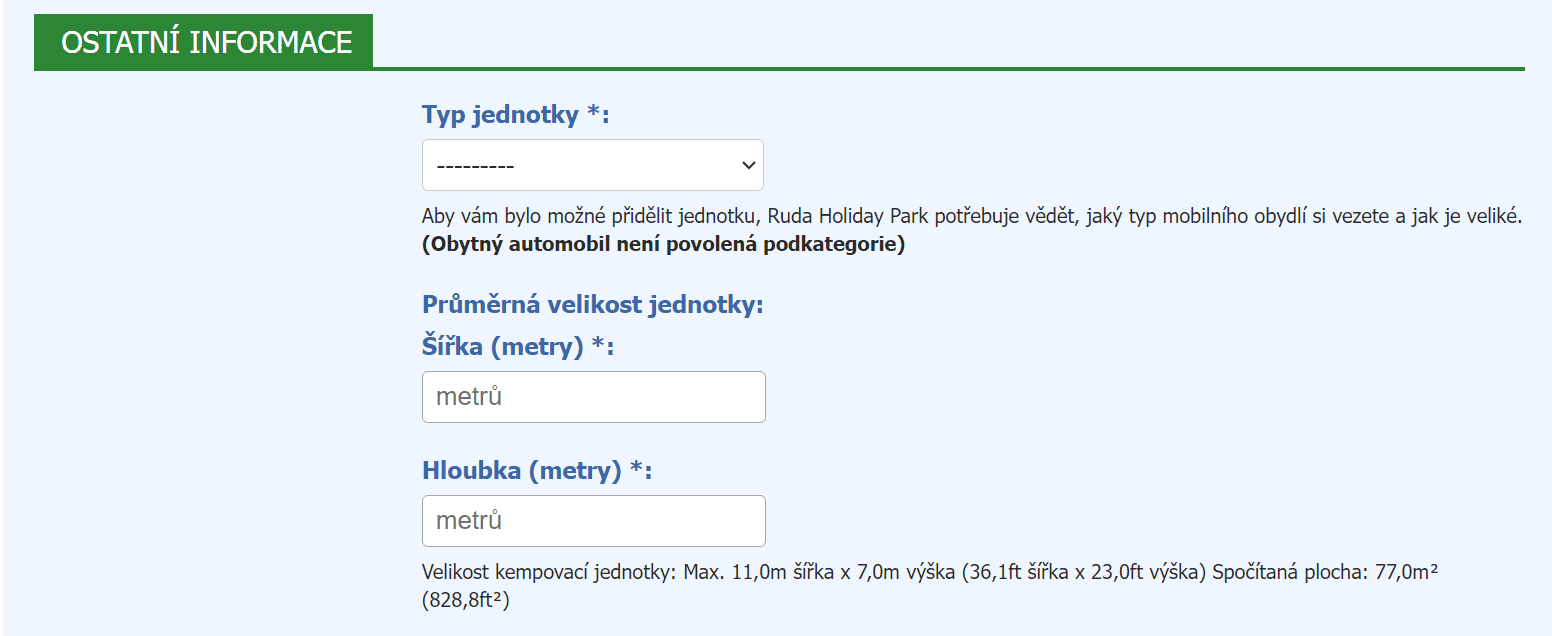Screen dimensions: 1552x636
Task: Focus the Hloubka (metry) input field
Action: coord(594,521)
